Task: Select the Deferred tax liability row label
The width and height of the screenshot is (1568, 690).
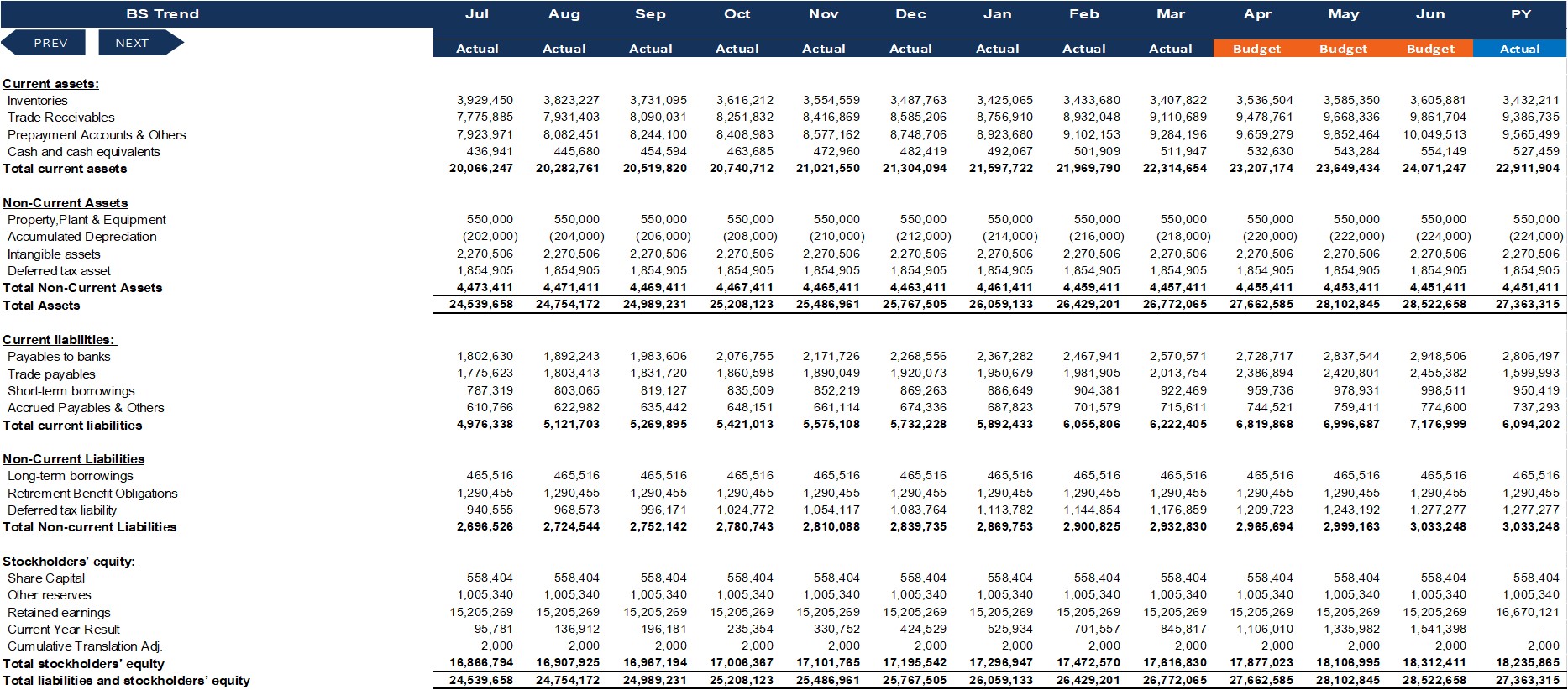Action: tap(62, 510)
